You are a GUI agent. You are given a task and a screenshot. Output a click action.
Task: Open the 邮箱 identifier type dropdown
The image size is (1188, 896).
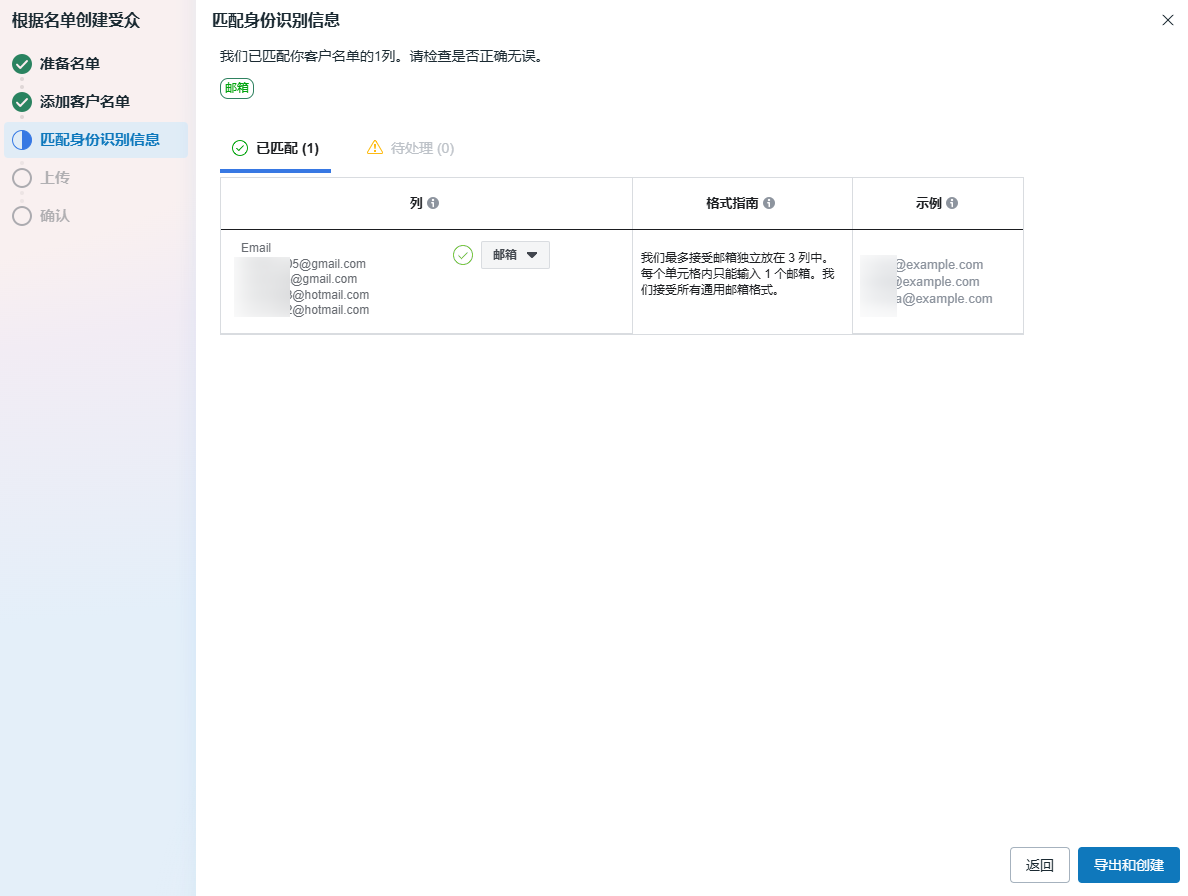point(515,255)
